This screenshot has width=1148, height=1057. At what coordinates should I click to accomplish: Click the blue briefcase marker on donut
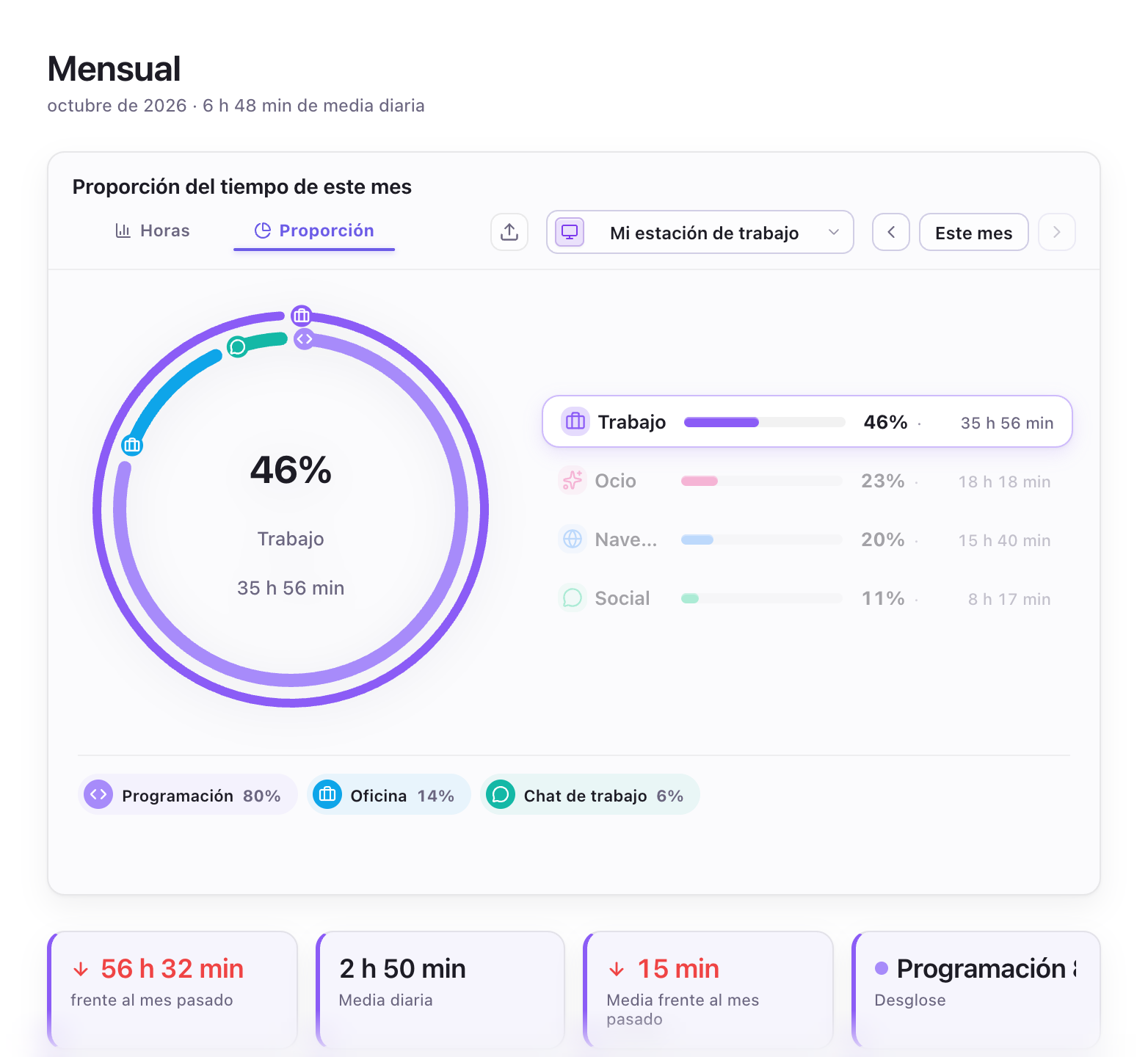[132, 445]
